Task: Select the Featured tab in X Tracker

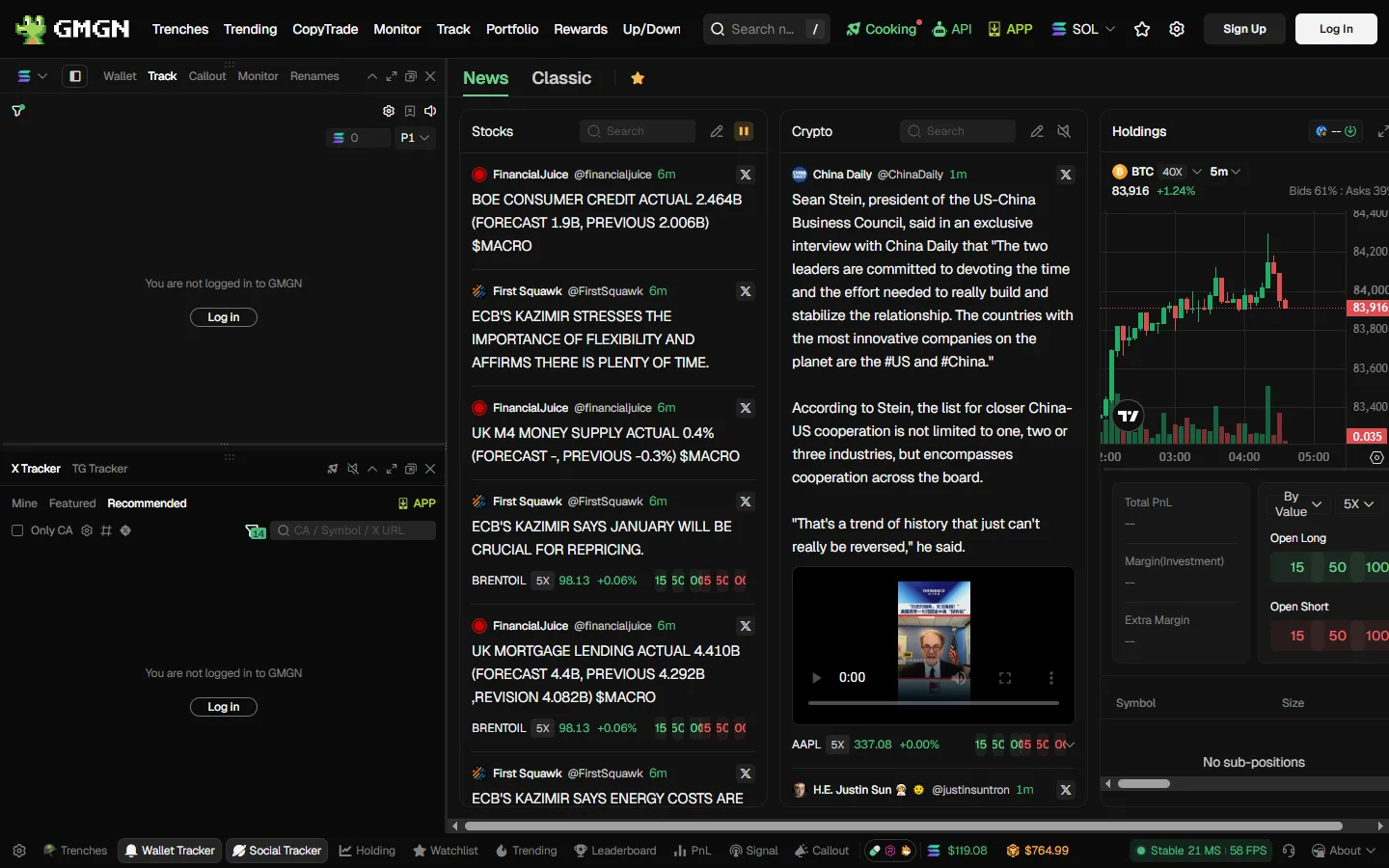Action: pyautogui.click(x=72, y=503)
